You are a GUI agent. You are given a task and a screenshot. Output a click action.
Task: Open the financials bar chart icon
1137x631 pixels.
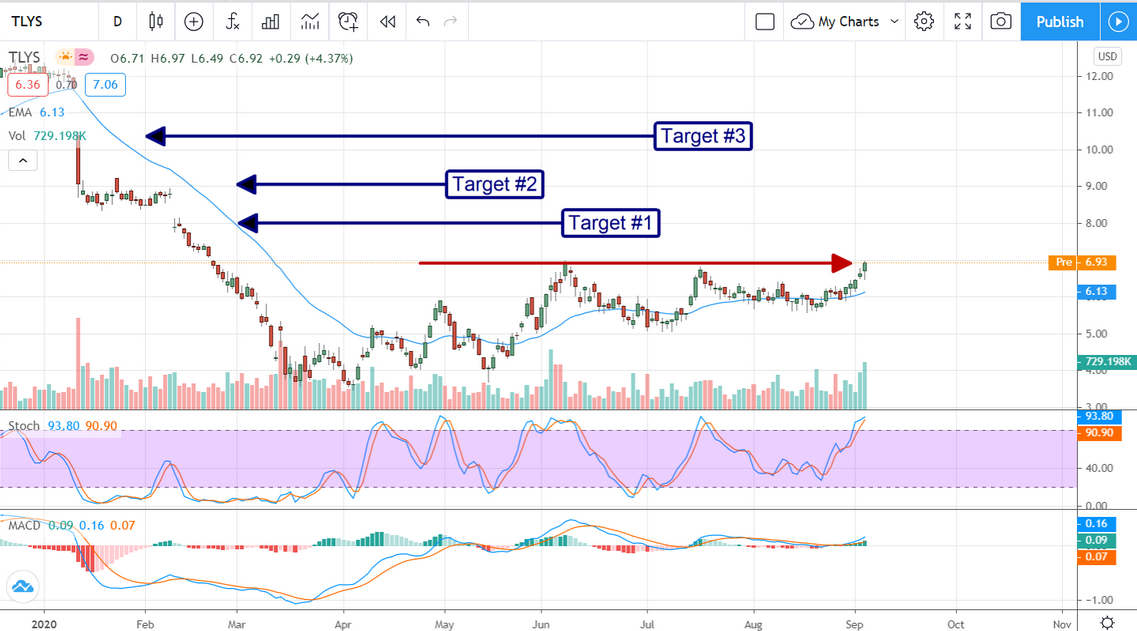[x=270, y=22]
